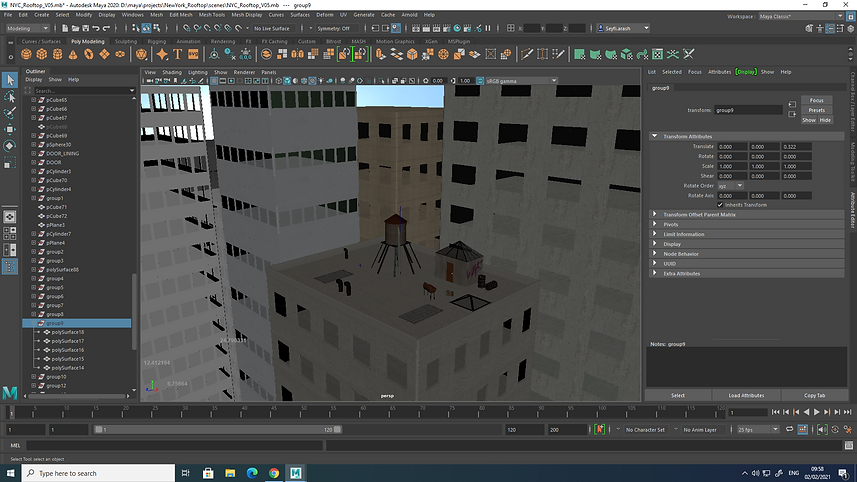The height and width of the screenshot is (482, 857).
Task: Create a polygon cylinder from shelf
Action: pyautogui.click(x=57, y=54)
